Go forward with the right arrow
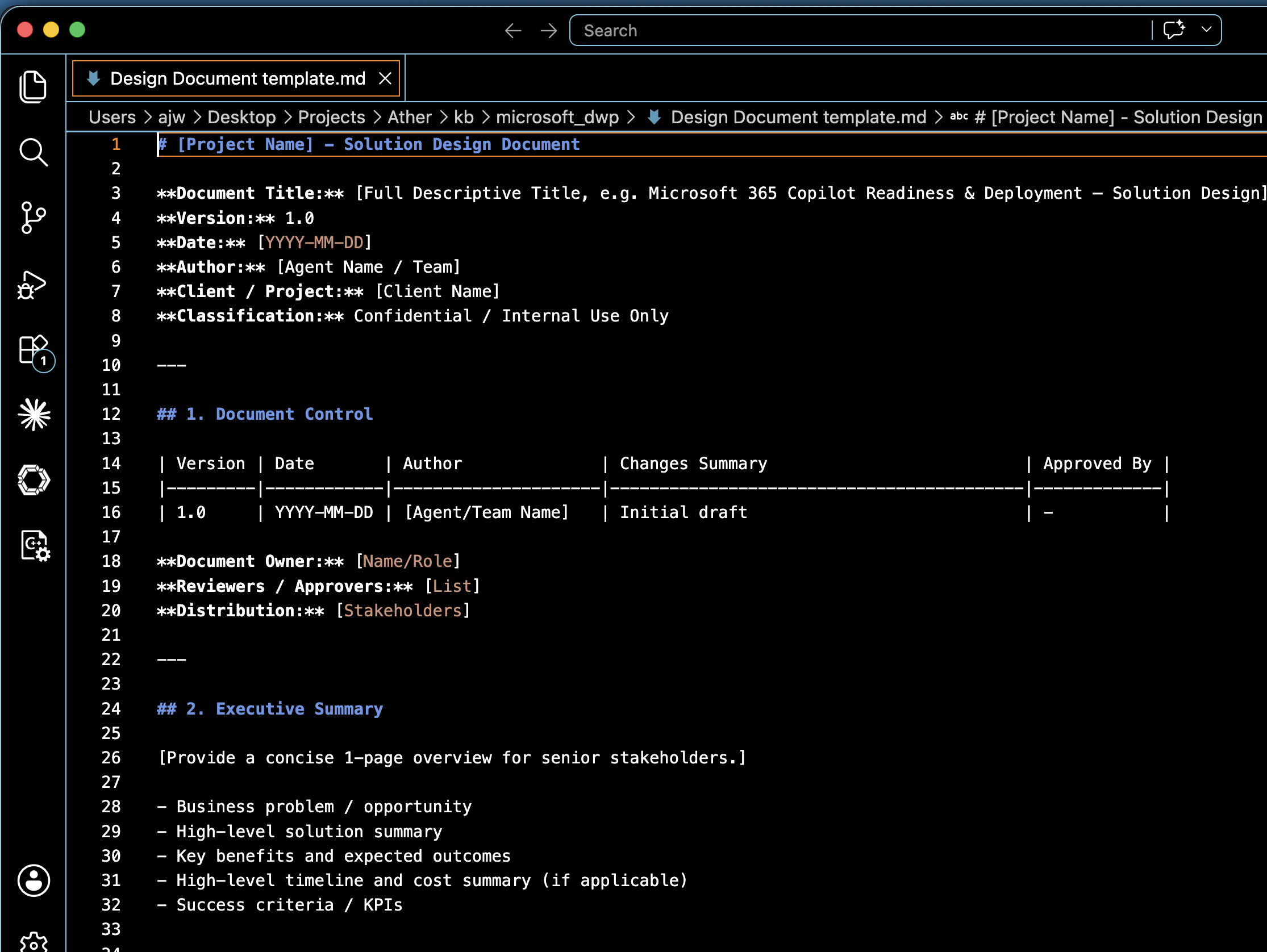The height and width of the screenshot is (952, 1267). pyautogui.click(x=549, y=30)
